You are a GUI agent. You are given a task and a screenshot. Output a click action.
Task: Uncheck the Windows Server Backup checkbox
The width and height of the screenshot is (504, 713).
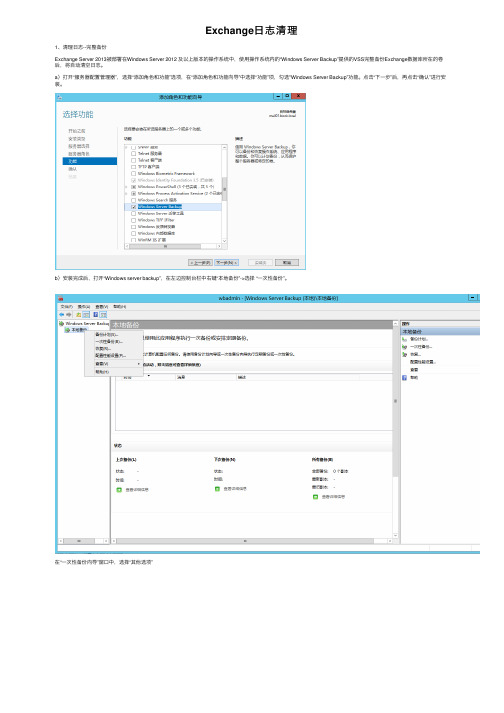pyautogui.click(x=133, y=207)
